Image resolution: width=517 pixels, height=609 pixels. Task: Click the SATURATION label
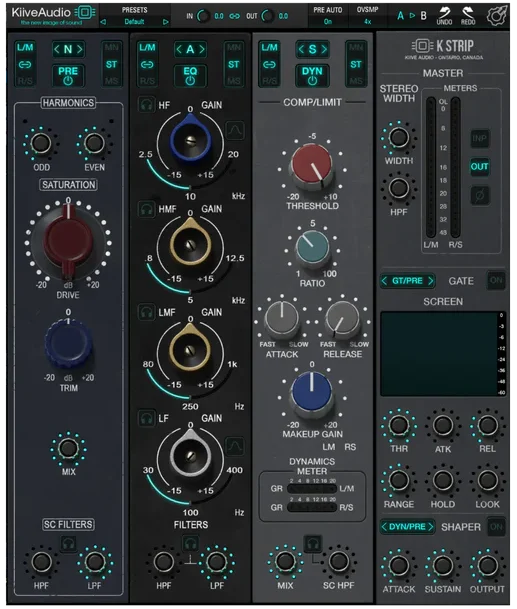tap(68, 185)
